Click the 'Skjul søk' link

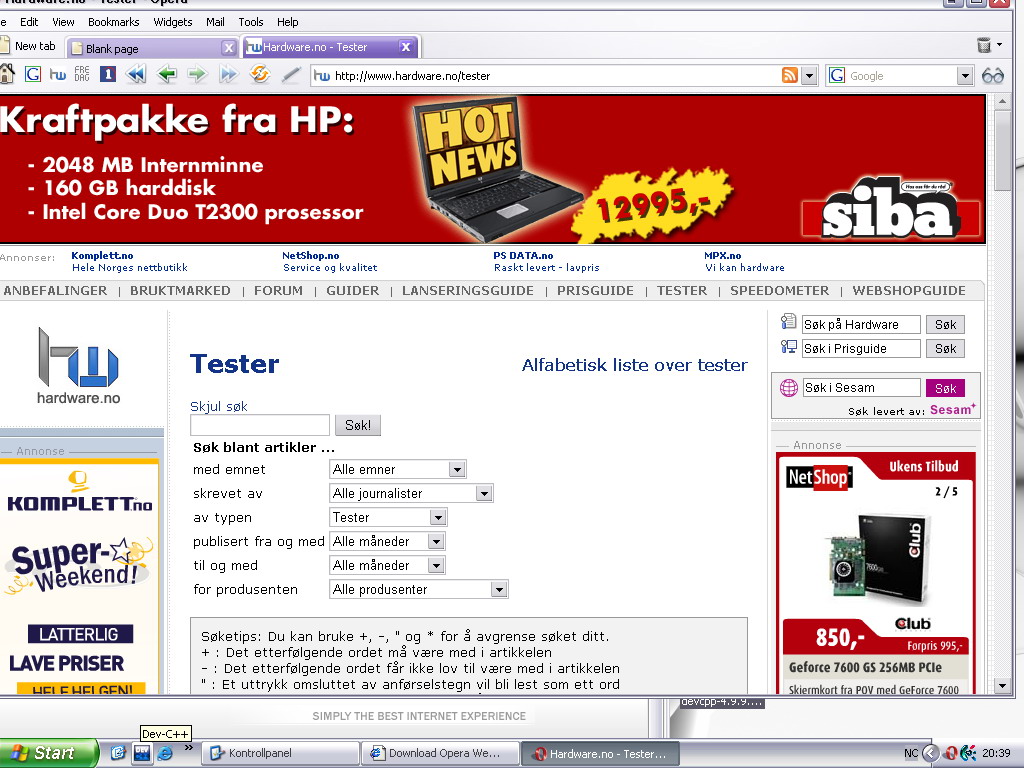click(219, 406)
